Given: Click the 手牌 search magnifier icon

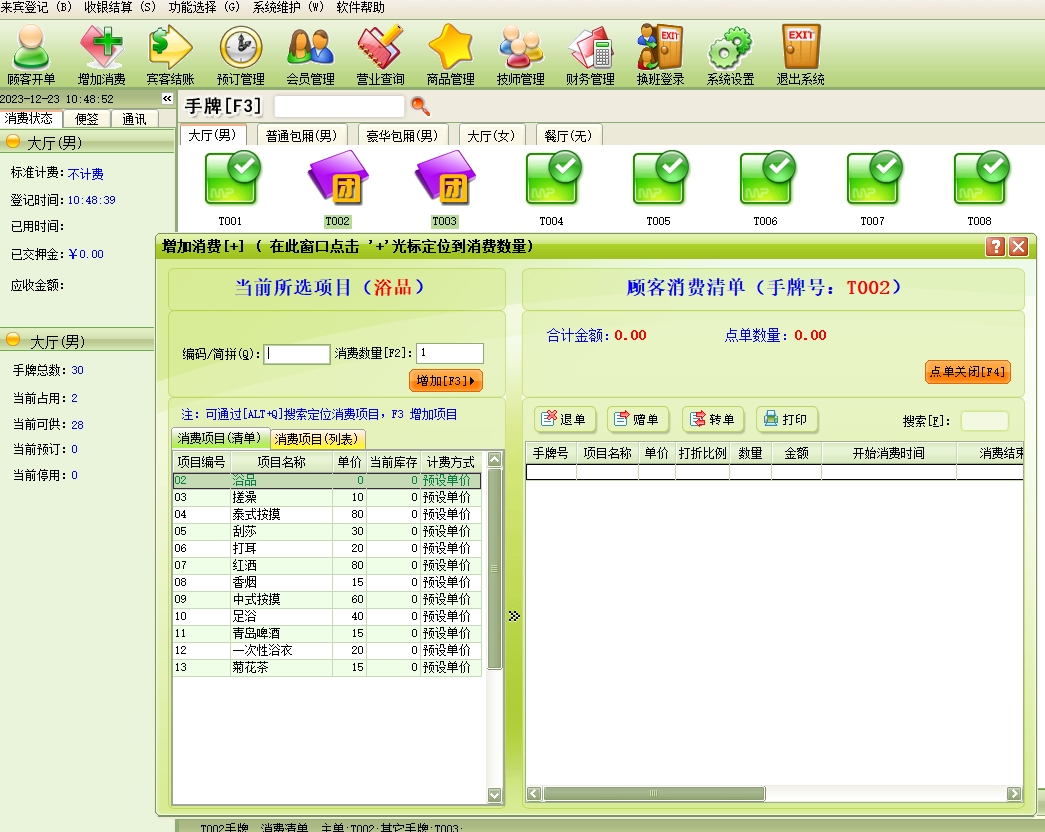Looking at the screenshot, I should pyautogui.click(x=421, y=105).
